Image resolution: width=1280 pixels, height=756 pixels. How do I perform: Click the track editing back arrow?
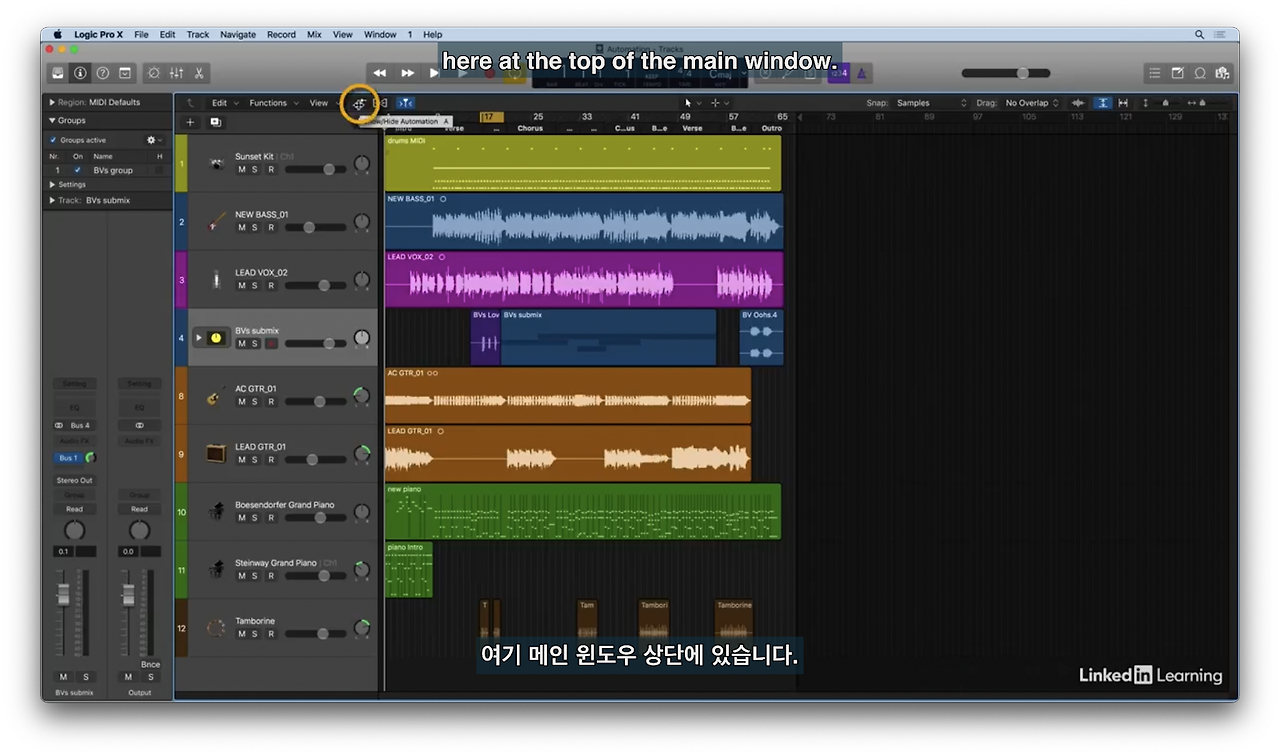[190, 103]
